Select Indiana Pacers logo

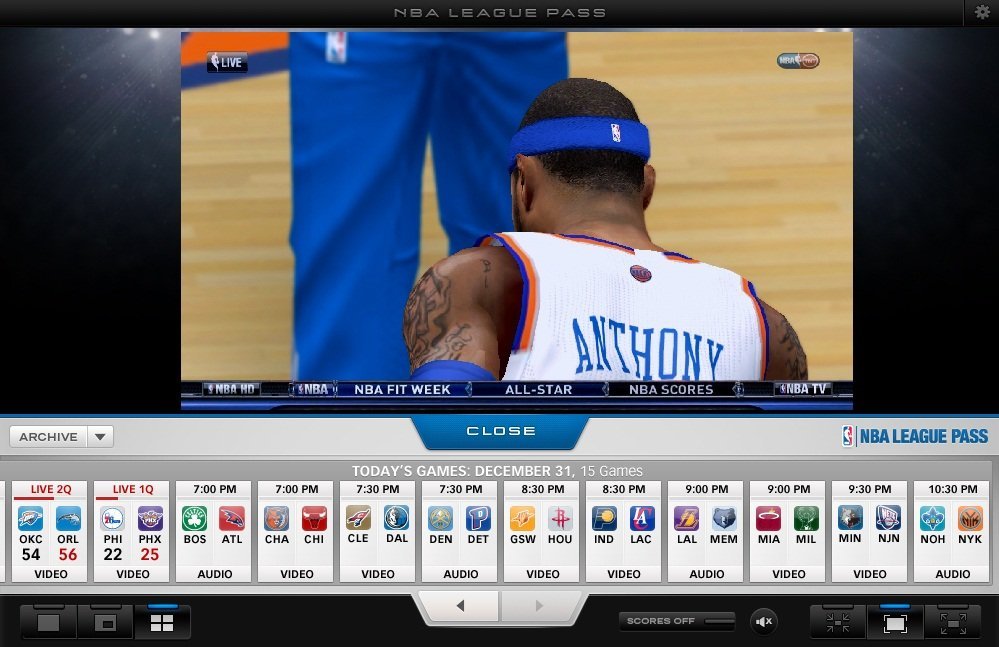pos(604,518)
